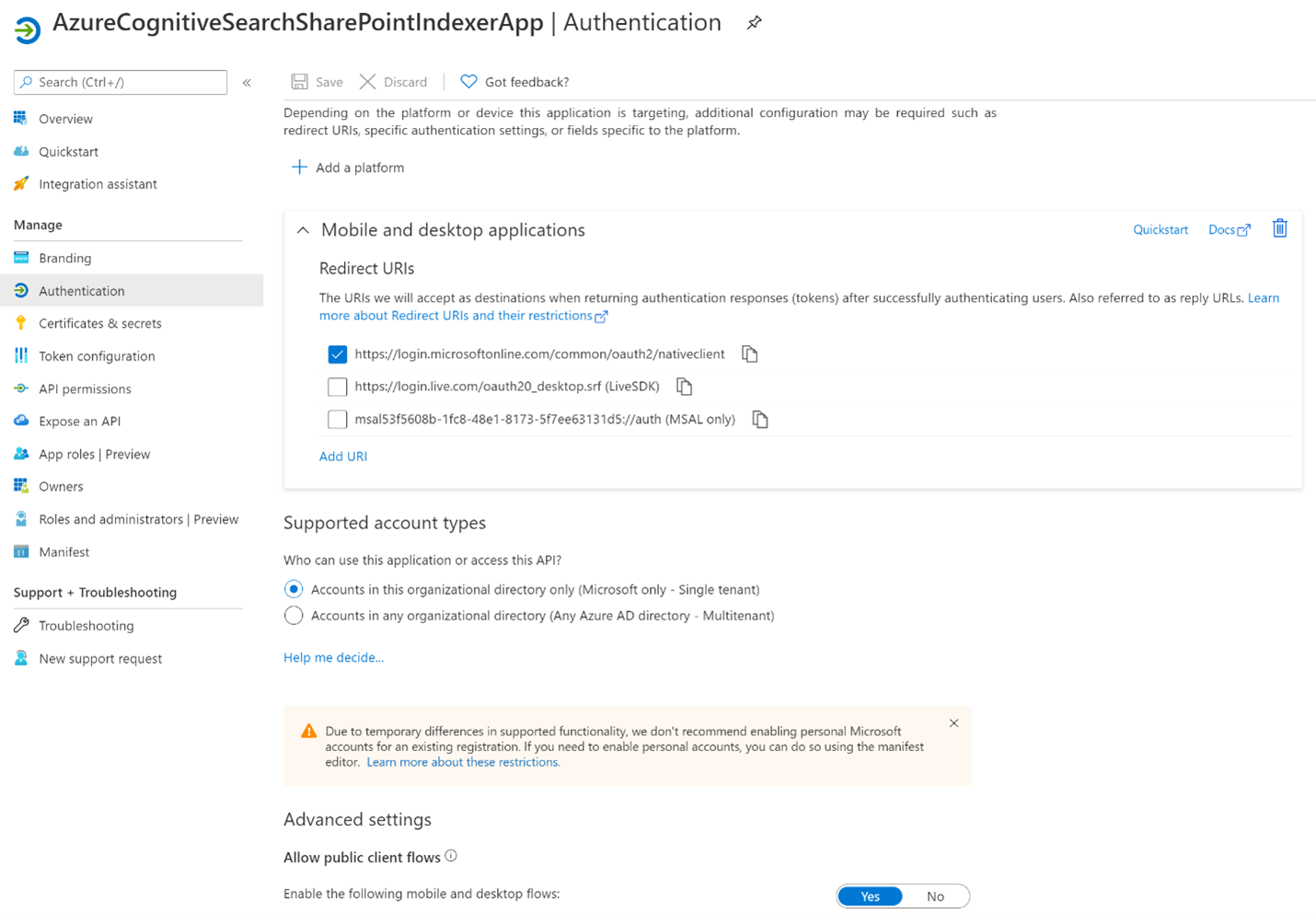This screenshot has height=914, width=1316.
Task: Check the login.live.com LiveSDK checkbox
Action: pos(338,387)
